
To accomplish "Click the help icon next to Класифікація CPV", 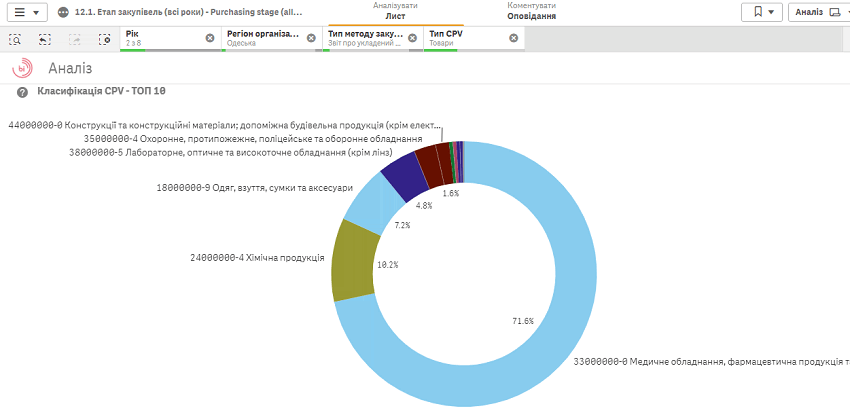I will 22,92.
